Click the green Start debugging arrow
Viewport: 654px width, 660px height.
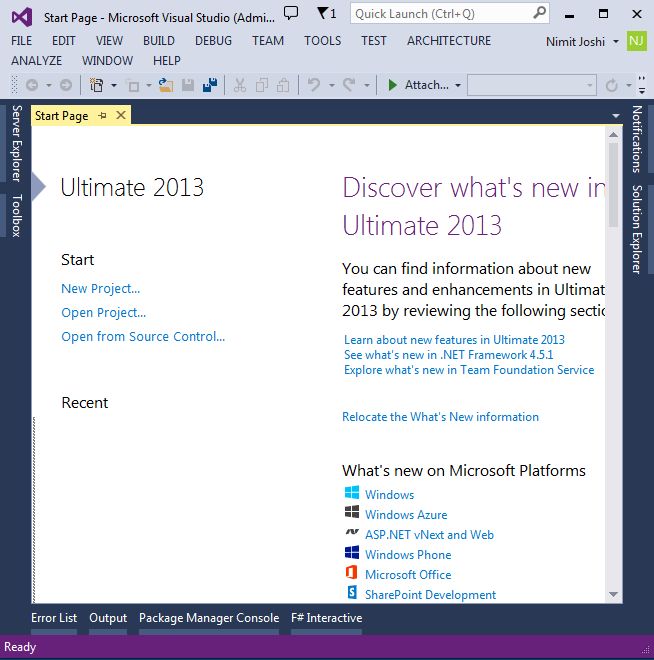point(392,85)
